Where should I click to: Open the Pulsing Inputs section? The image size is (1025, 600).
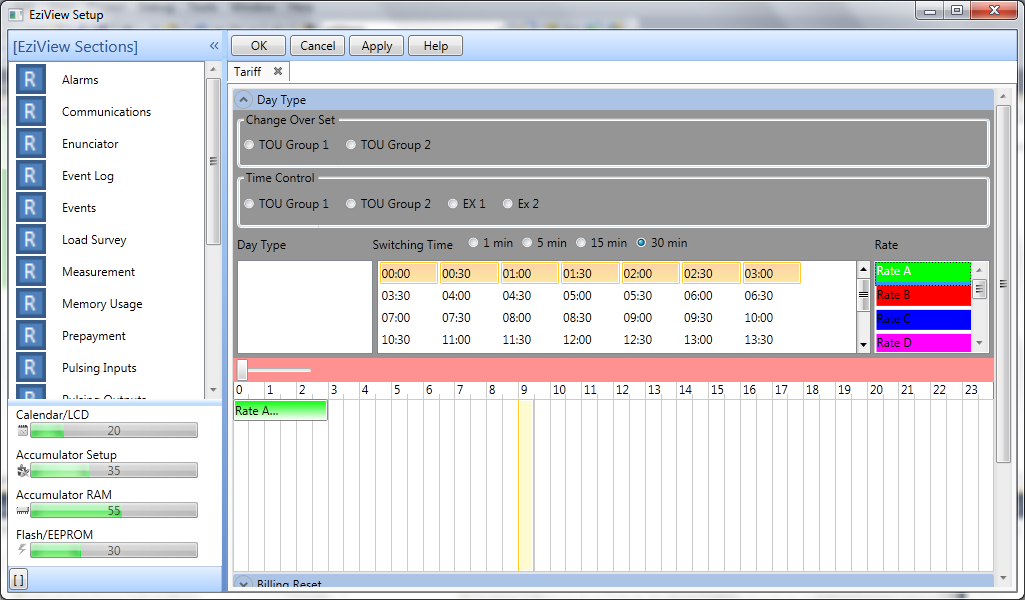click(x=99, y=368)
